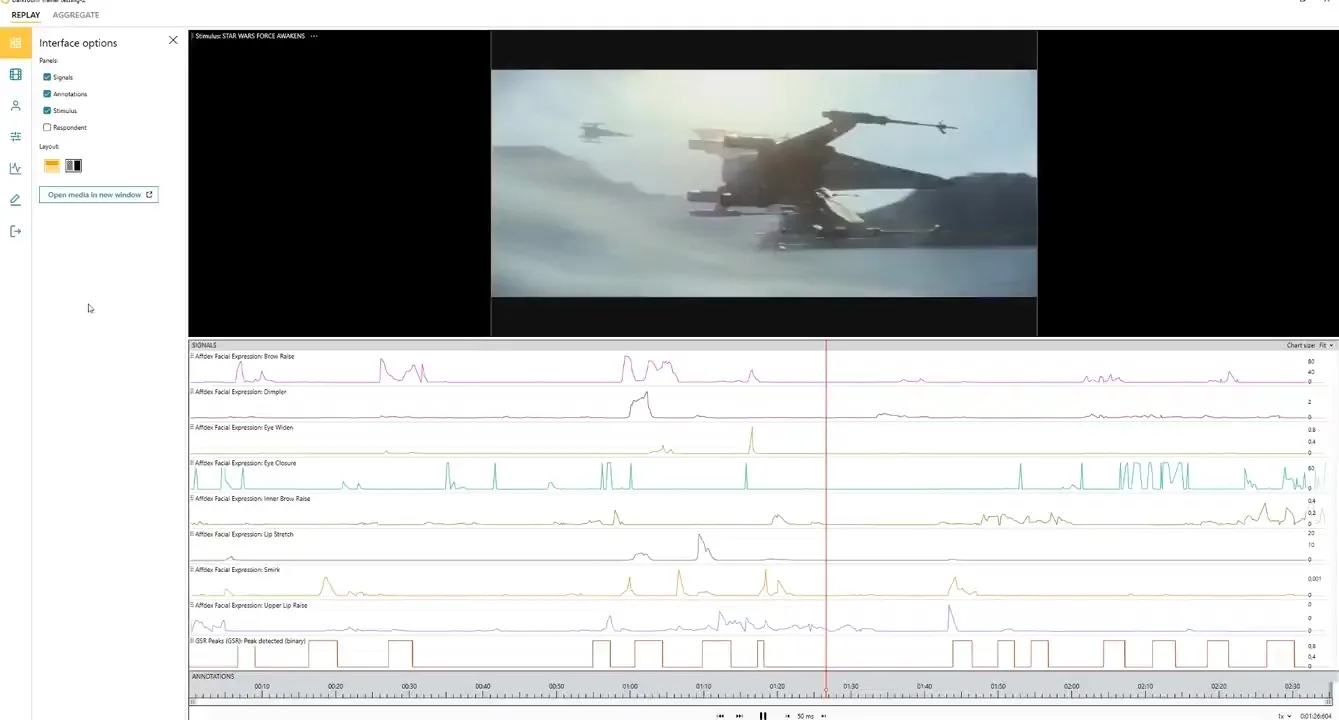
Task: Grab the Eye Closure signal row handle
Action: (192, 463)
